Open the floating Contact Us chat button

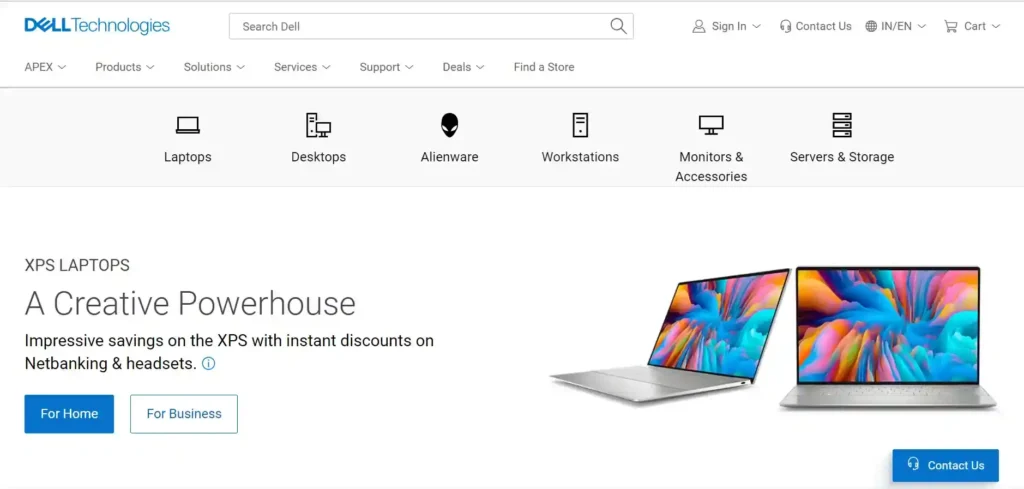(x=946, y=465)
